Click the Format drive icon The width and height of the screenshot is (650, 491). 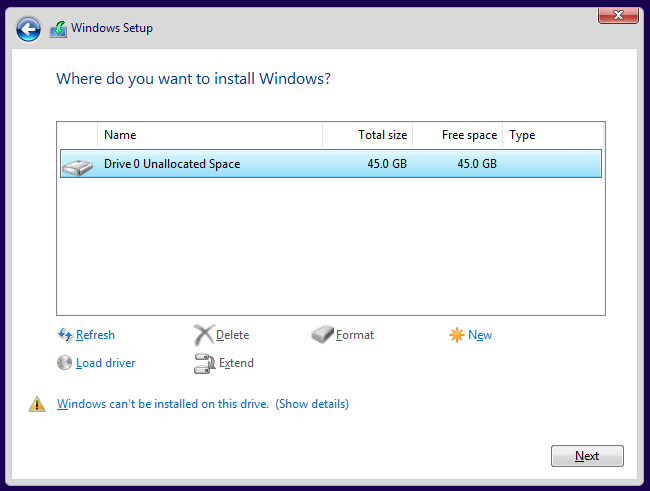[322, 335]
